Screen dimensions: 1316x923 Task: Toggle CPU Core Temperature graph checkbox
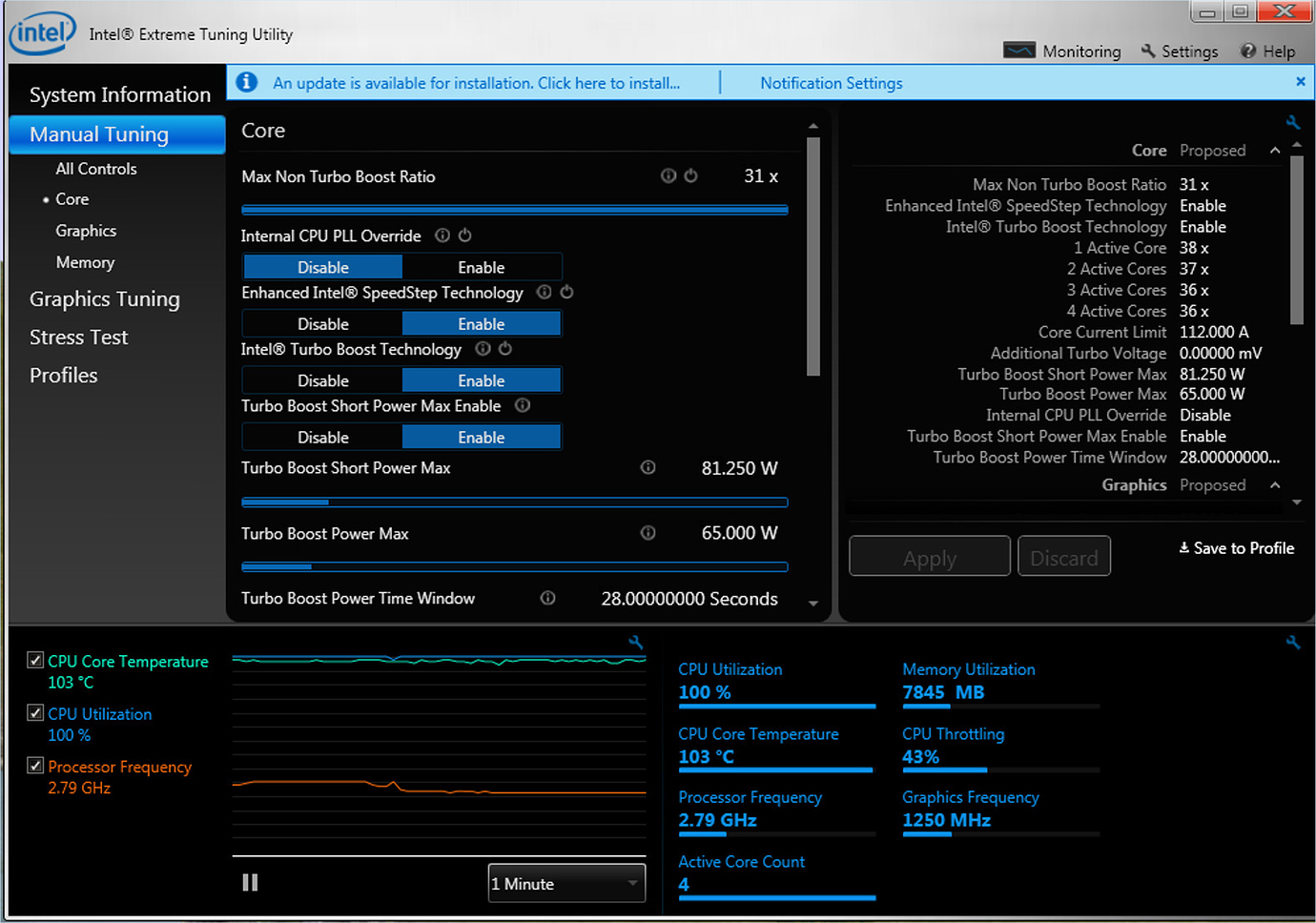(x=35, y=660)
